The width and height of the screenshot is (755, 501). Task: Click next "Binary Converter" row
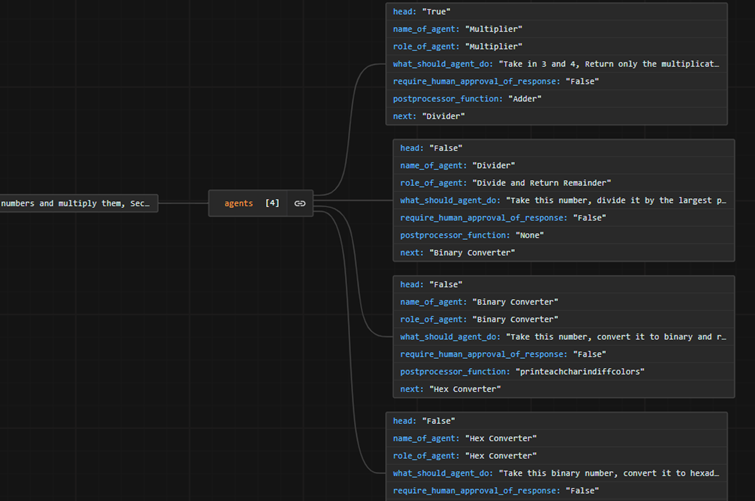click(x=457, y=253)
